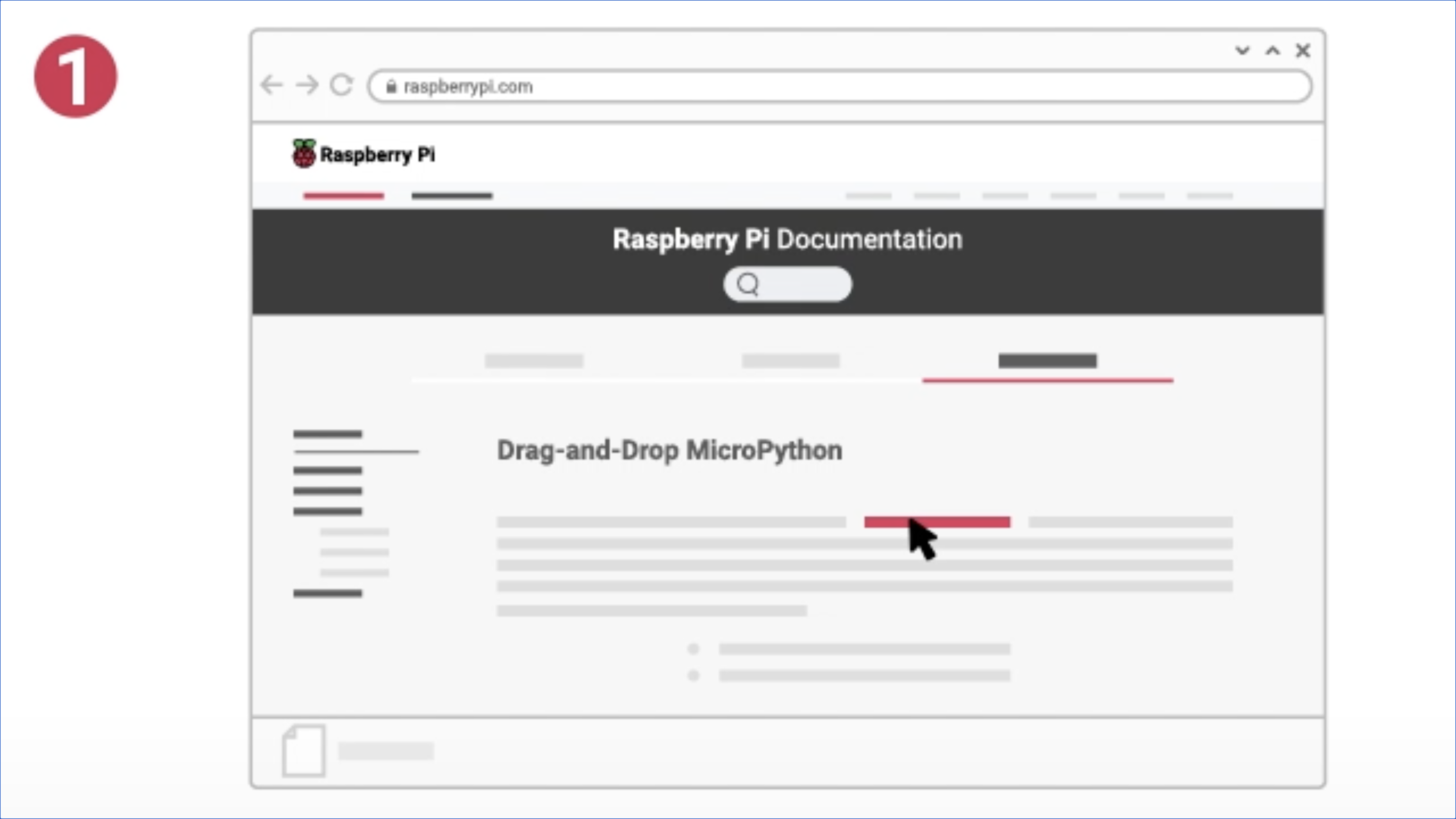
Task: Click the red step 1 badge
Action: click(x=76, y=76)
